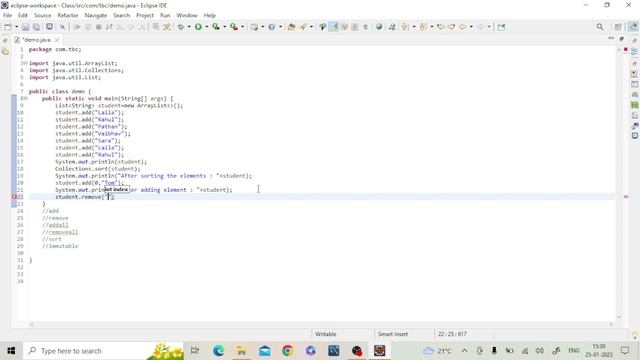Click the Save All toolbar icon
640x360 pixels.
[36, 27]
